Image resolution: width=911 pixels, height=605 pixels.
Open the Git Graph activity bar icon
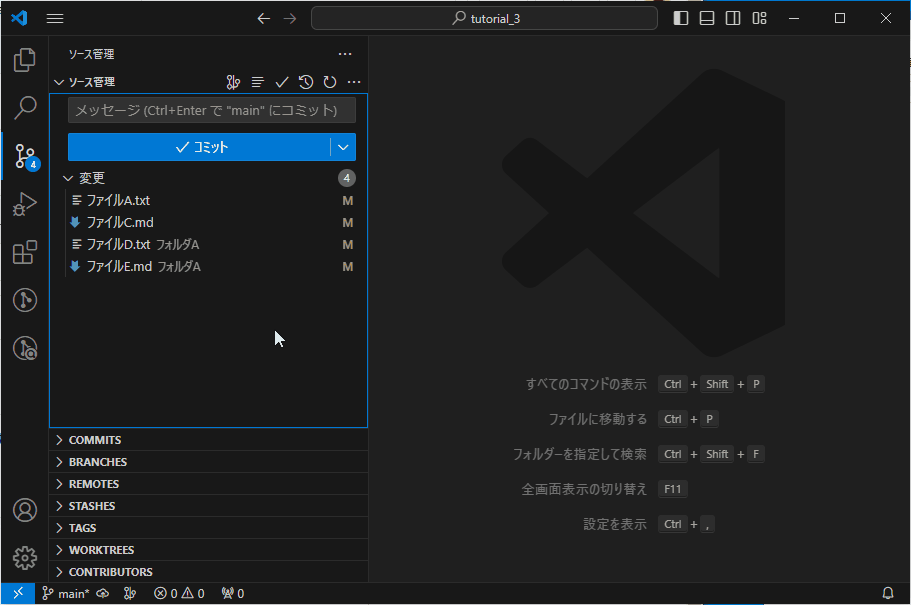coord(24,300)
